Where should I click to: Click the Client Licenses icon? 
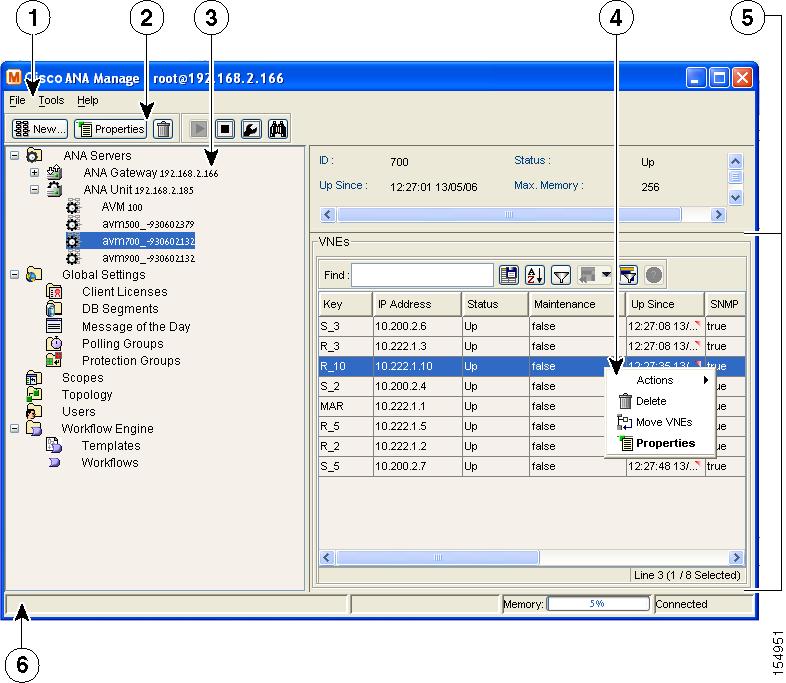click(x=54, y=291)
